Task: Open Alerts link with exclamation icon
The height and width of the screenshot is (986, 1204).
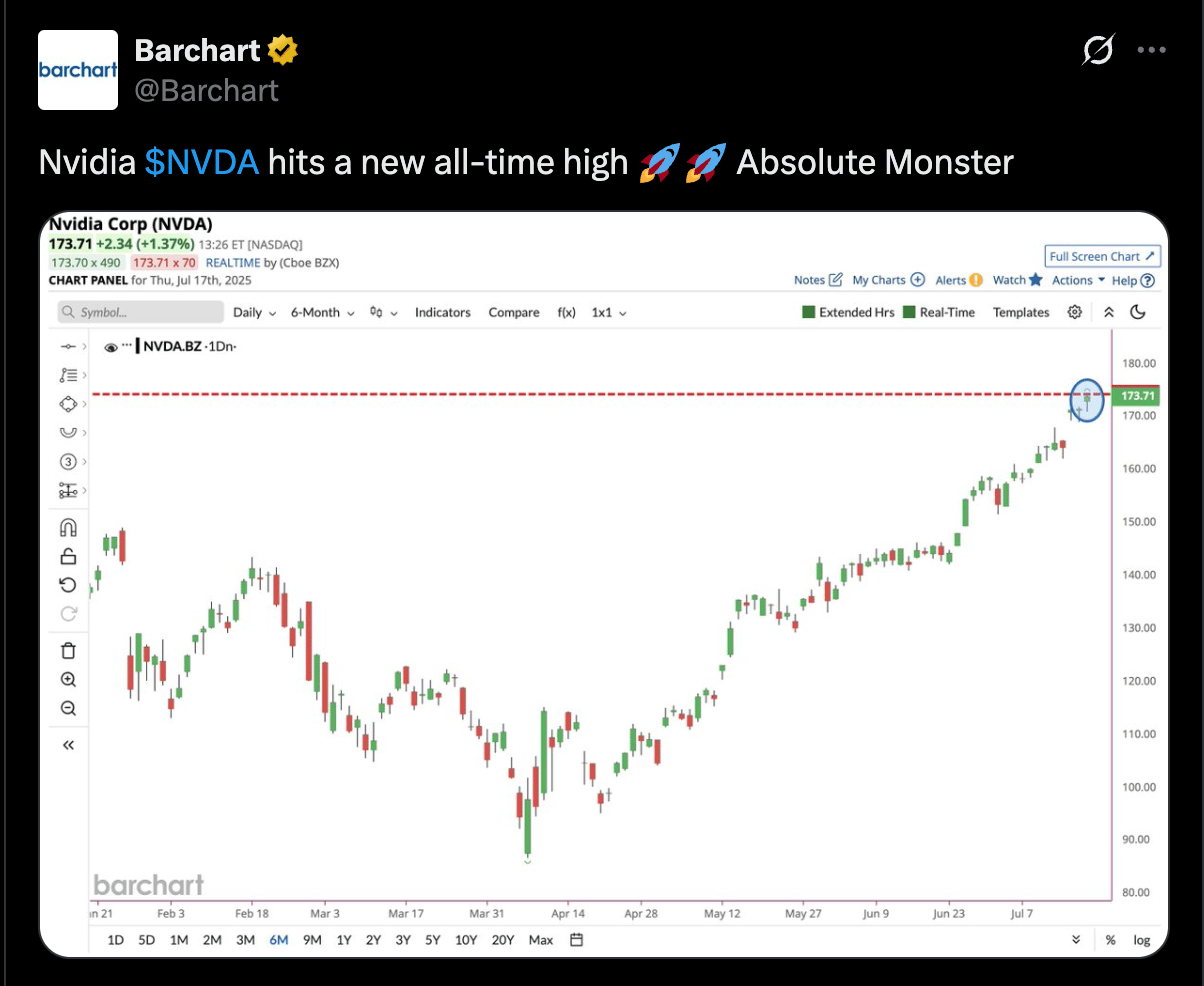Action: click(x=959, y=281)
